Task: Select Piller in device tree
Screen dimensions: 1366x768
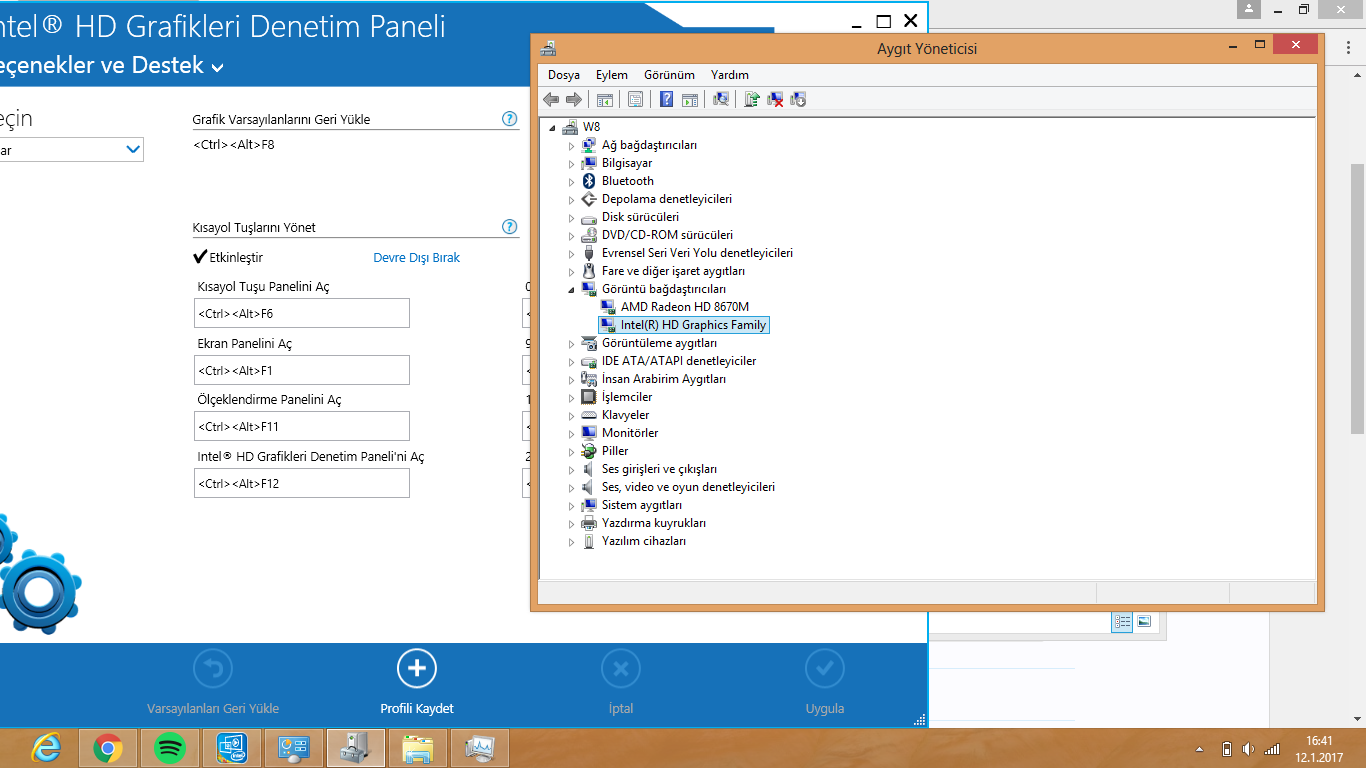Action: [615, 451]
